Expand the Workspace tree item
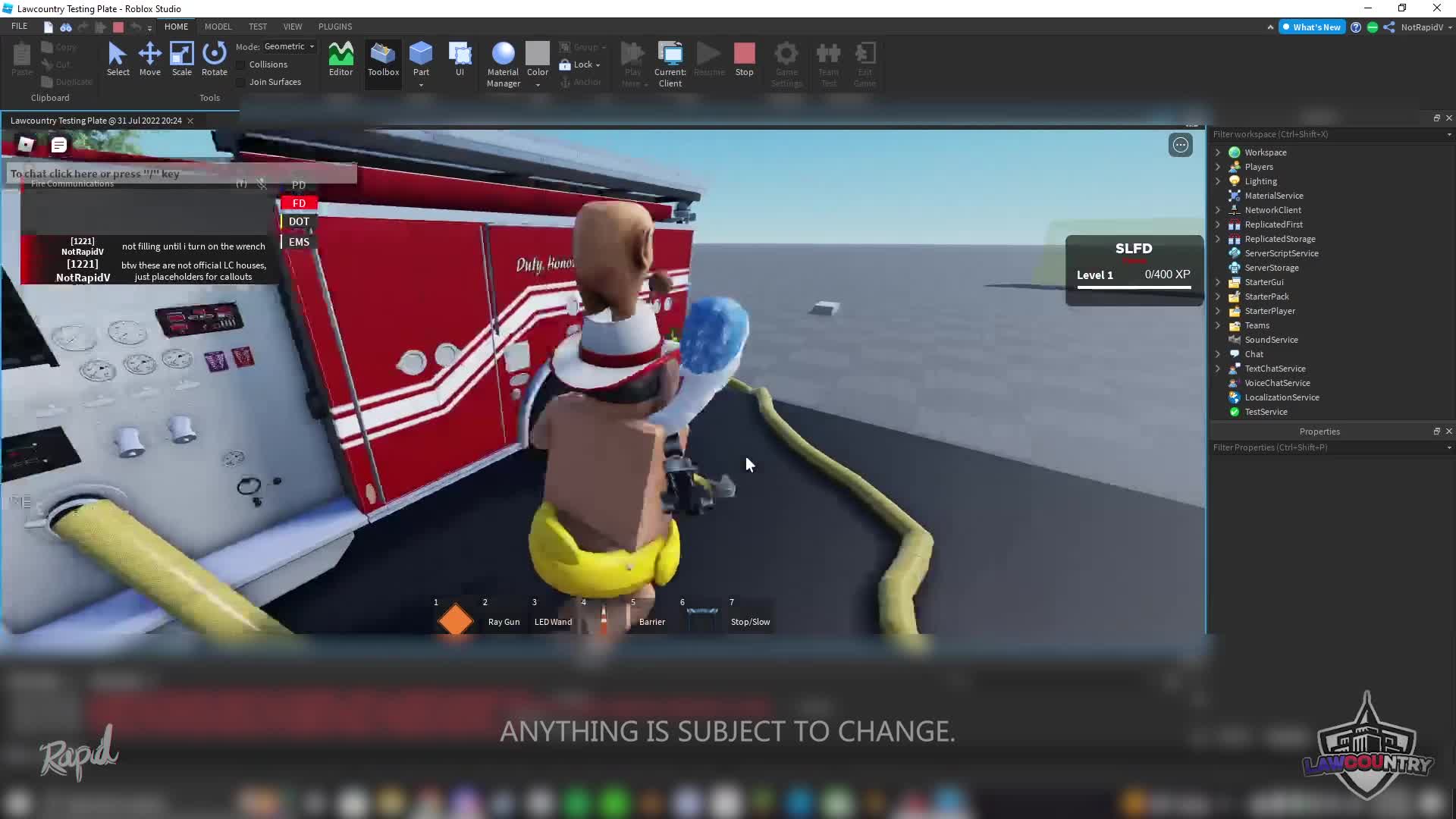1456x819 pixels. click(1219, 152)
